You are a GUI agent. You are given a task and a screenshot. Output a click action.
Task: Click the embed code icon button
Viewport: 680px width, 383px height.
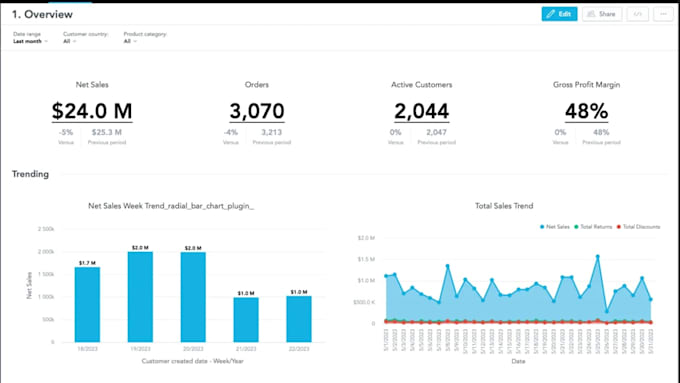tap(638, 14)
